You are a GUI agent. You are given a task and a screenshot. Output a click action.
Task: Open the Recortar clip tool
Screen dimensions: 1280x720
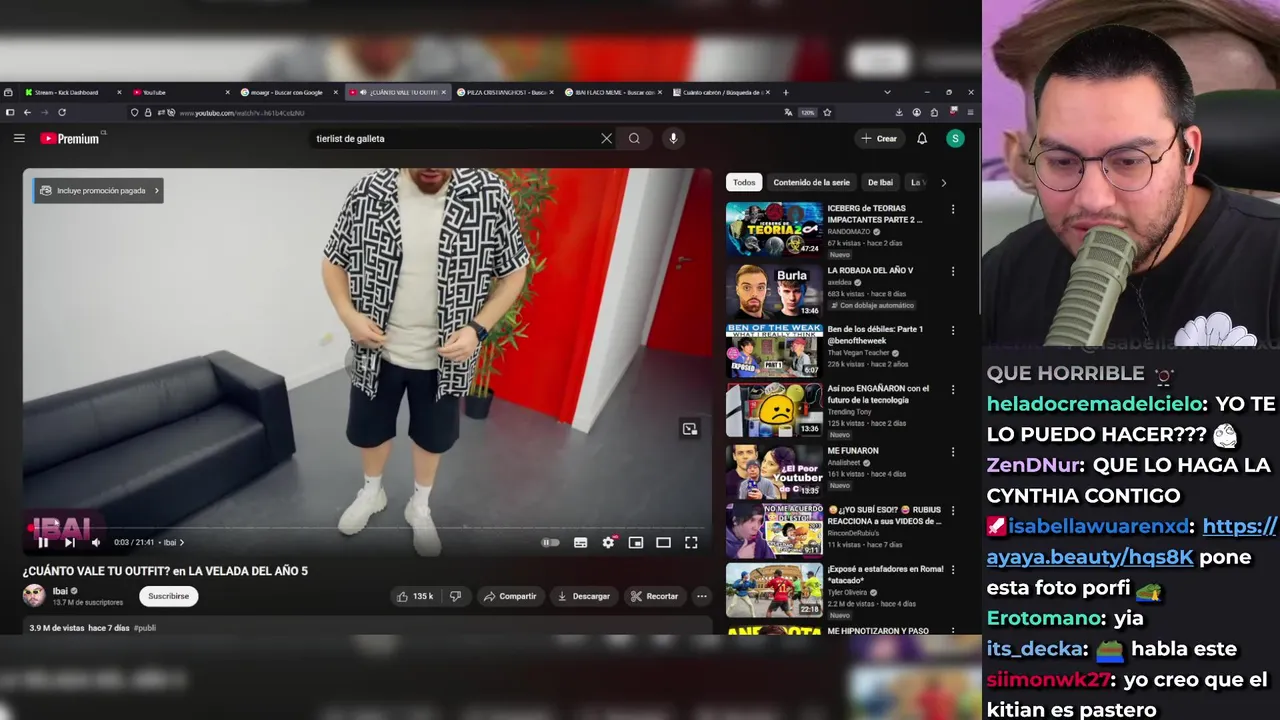coord(654,596)
